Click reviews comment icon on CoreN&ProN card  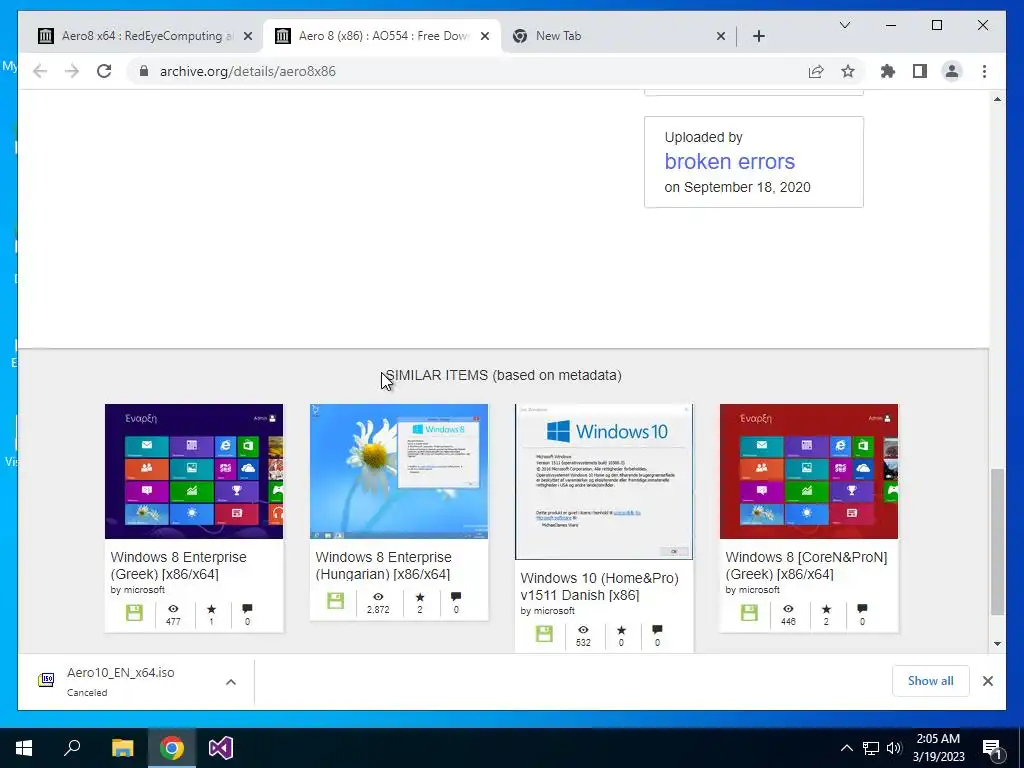[x=862, y=609]
